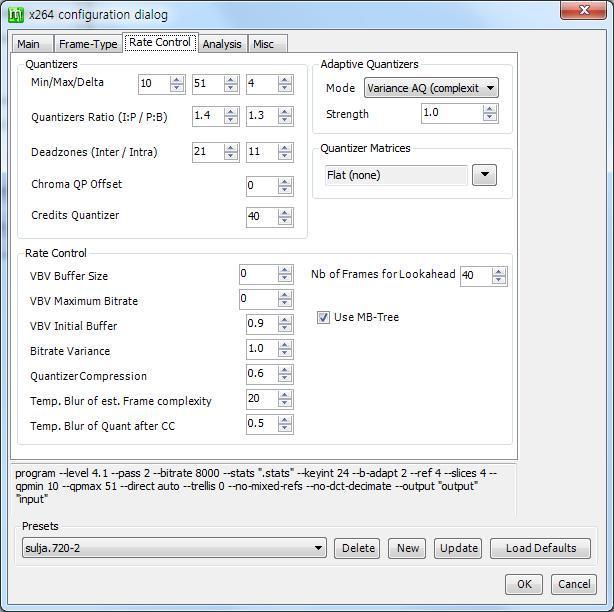
Task: Click the VBV Buffer Size input field
Action: [x=259, y=274]
